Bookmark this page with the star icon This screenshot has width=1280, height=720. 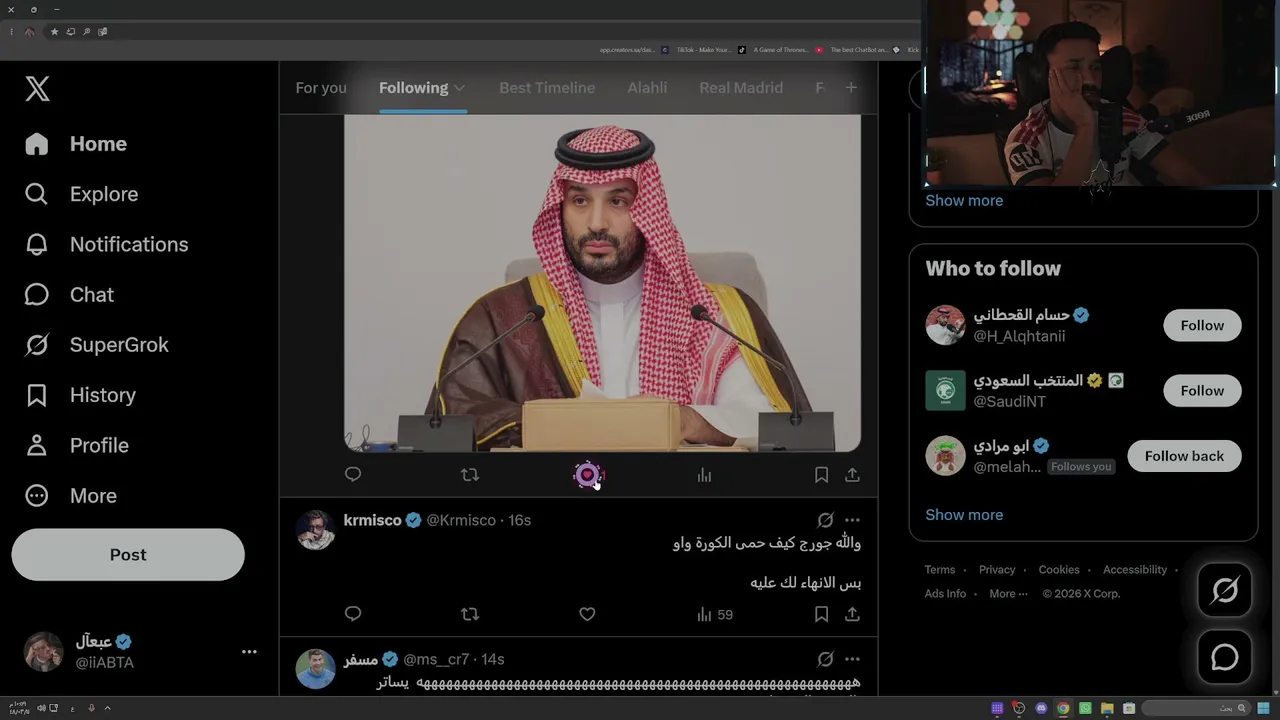coord(54,32)
